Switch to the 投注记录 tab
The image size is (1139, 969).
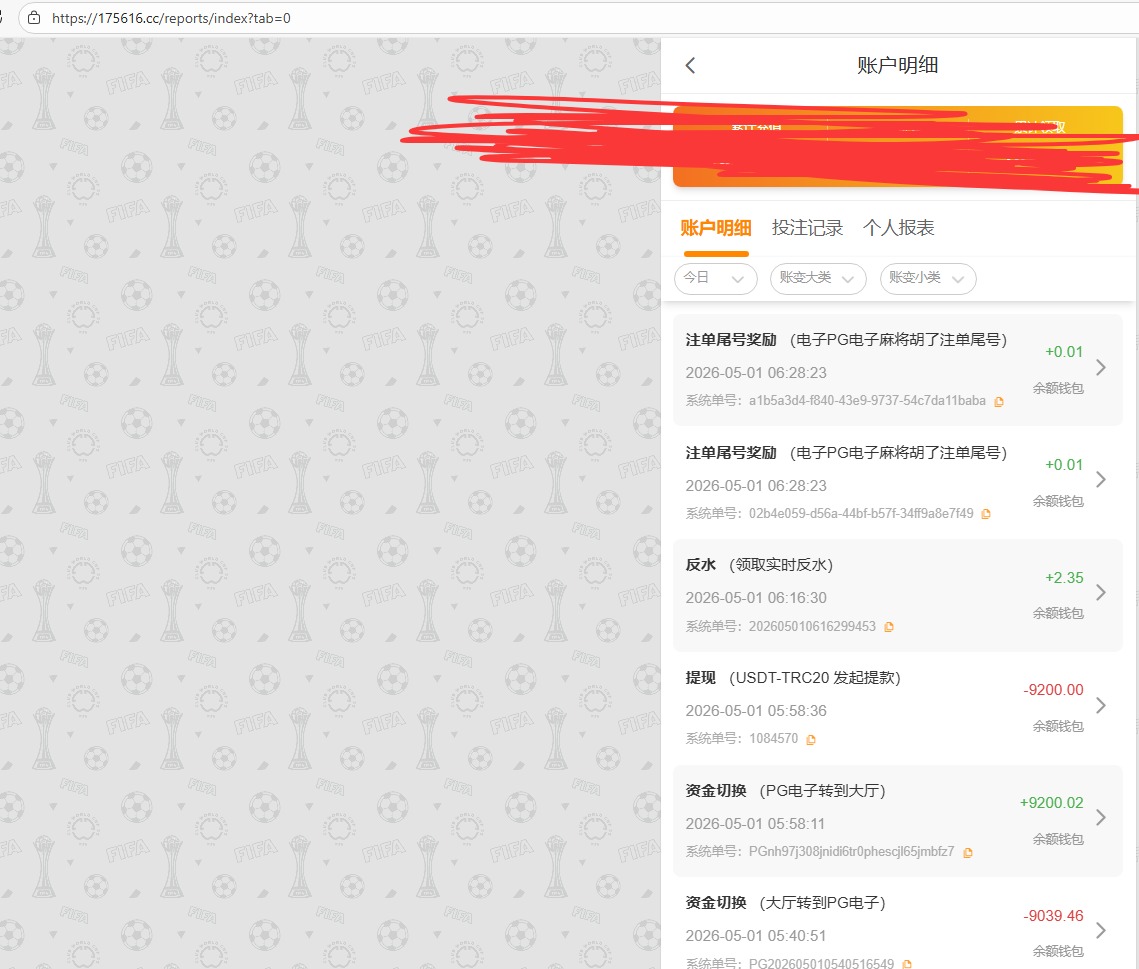coord(807,228)
